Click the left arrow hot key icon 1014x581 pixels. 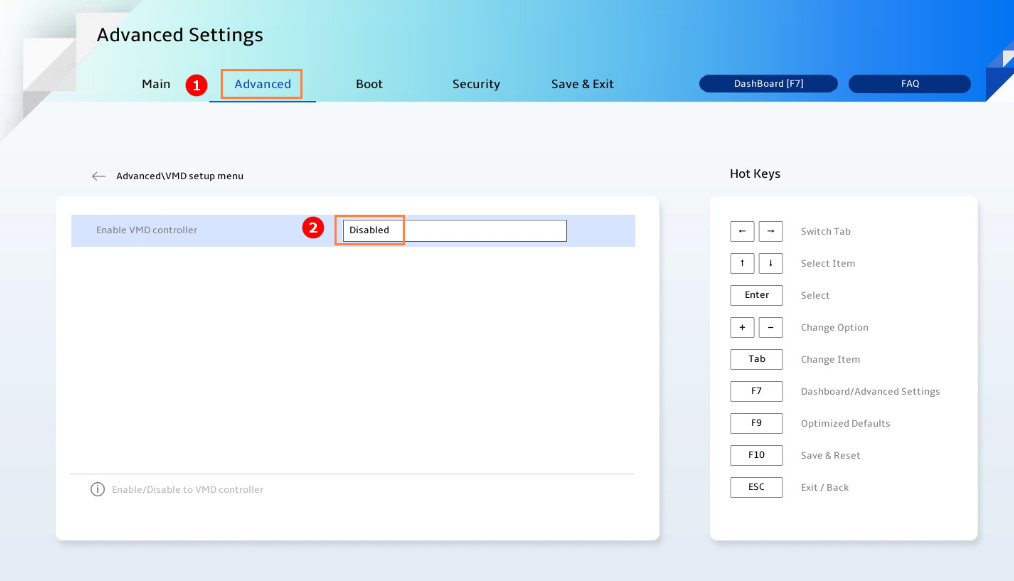(x=742, y=231)
